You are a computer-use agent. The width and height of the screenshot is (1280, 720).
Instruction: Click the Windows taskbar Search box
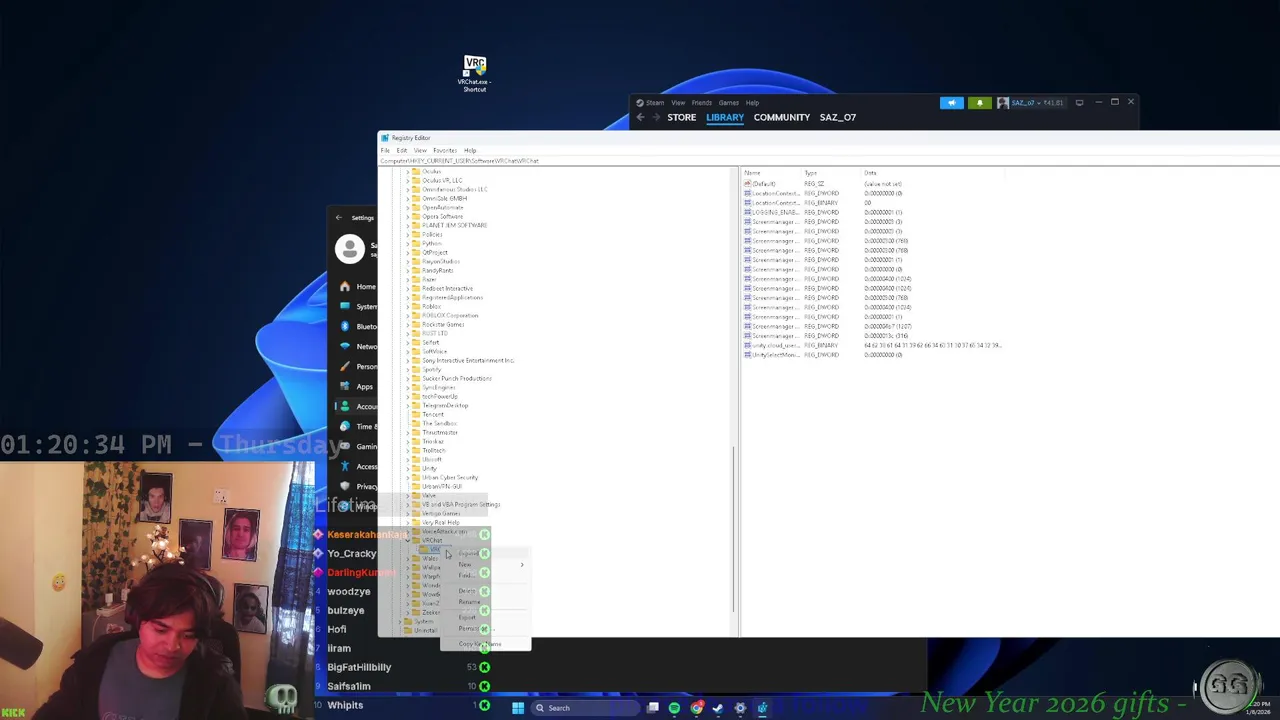coord(584,708)
